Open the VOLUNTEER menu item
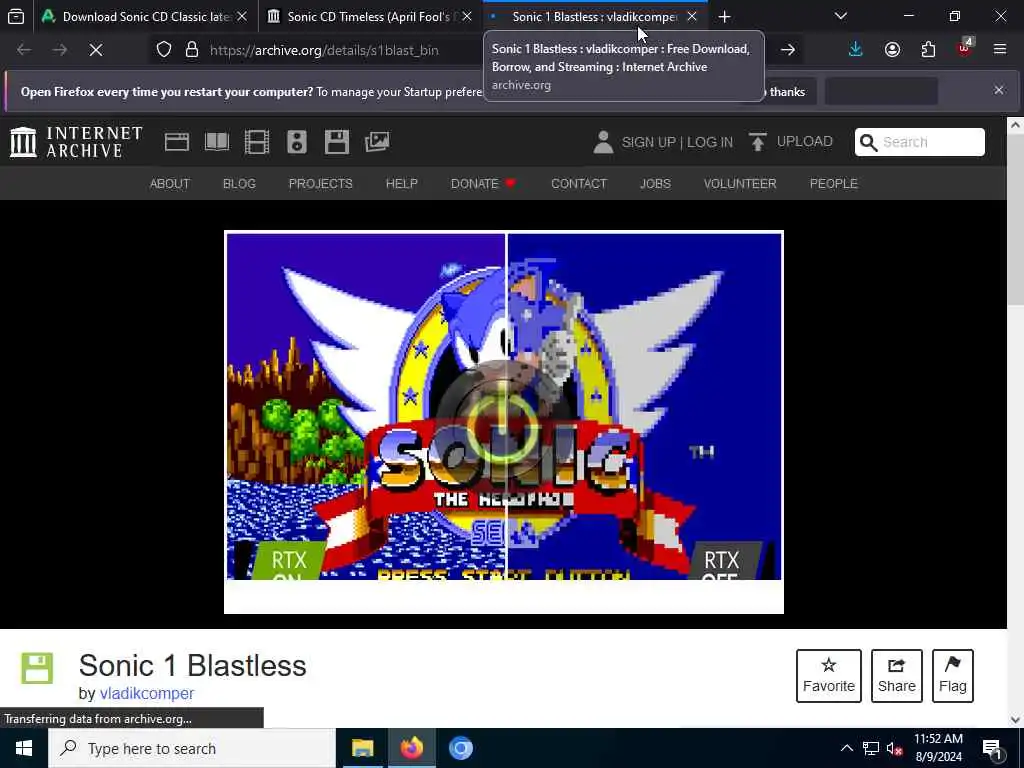Viewport: 1024px width, 768px height. (x=740, y=184)
